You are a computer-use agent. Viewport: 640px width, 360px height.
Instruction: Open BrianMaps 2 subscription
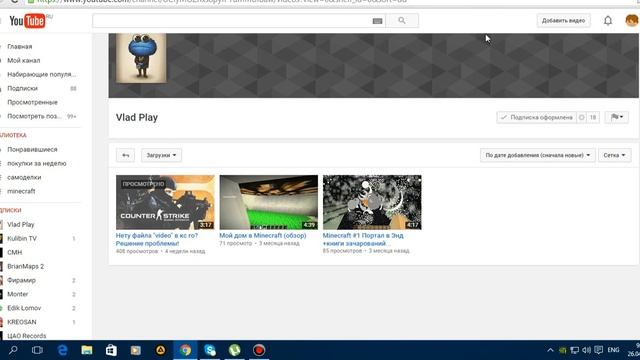point(25,266)
